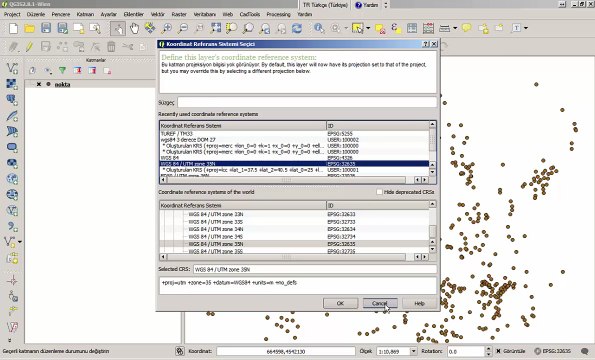Select the Pan Map hand tool

[134, 28]
